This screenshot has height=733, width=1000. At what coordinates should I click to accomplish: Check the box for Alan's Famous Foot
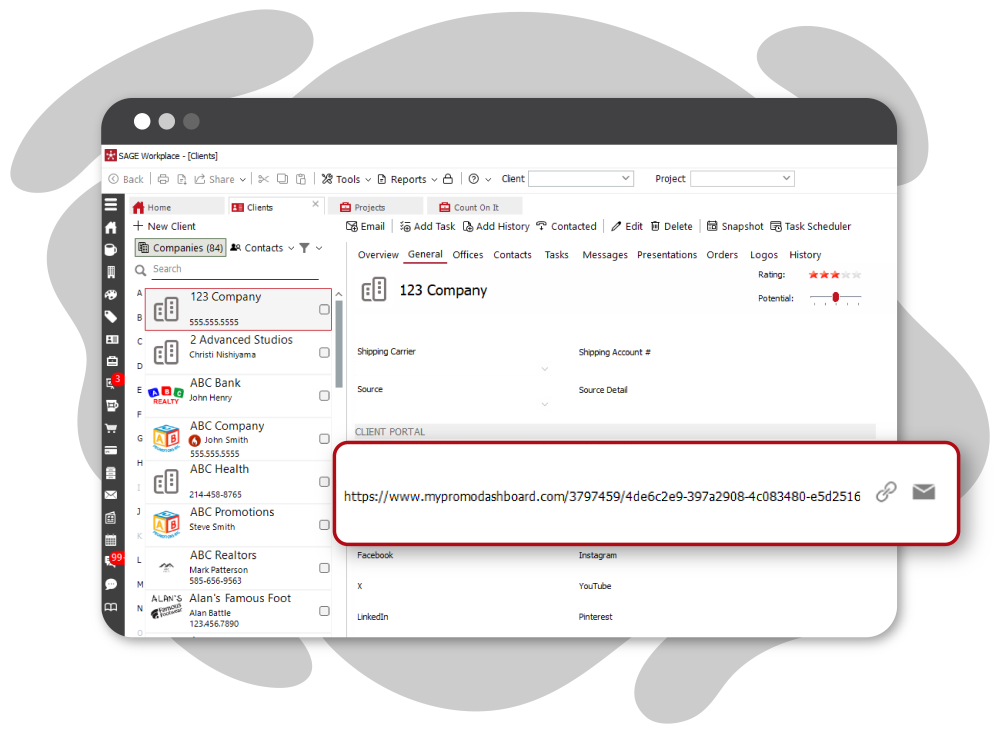324,611
